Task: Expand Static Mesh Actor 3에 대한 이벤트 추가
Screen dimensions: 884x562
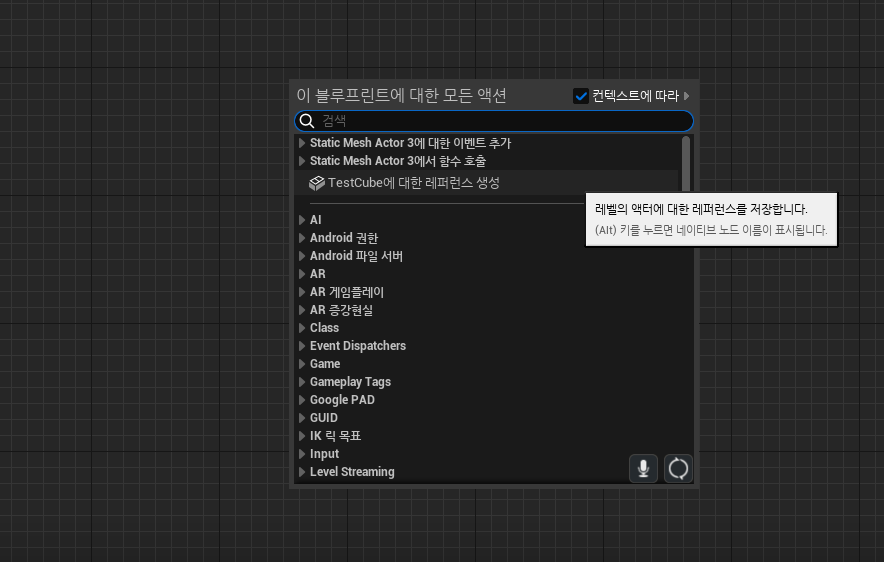Action: coord(302,143)
